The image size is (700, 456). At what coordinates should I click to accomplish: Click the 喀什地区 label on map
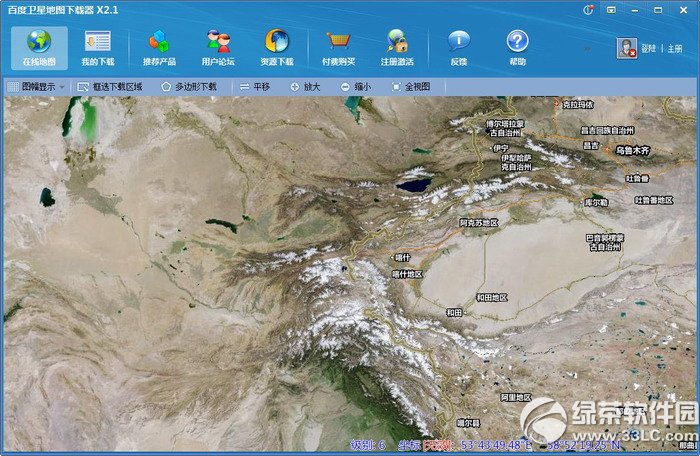(x=407, y=274)
